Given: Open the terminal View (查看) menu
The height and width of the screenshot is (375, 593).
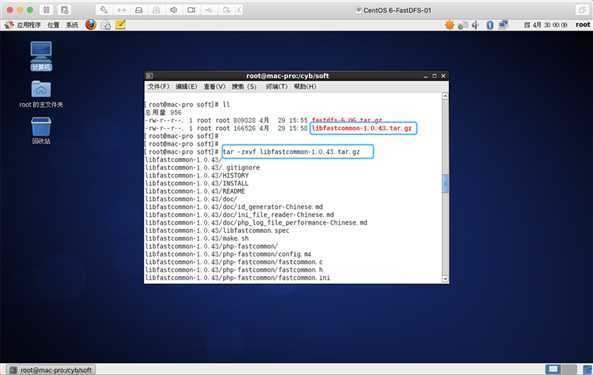Looking at the screenshot, I should coord(214,87).
